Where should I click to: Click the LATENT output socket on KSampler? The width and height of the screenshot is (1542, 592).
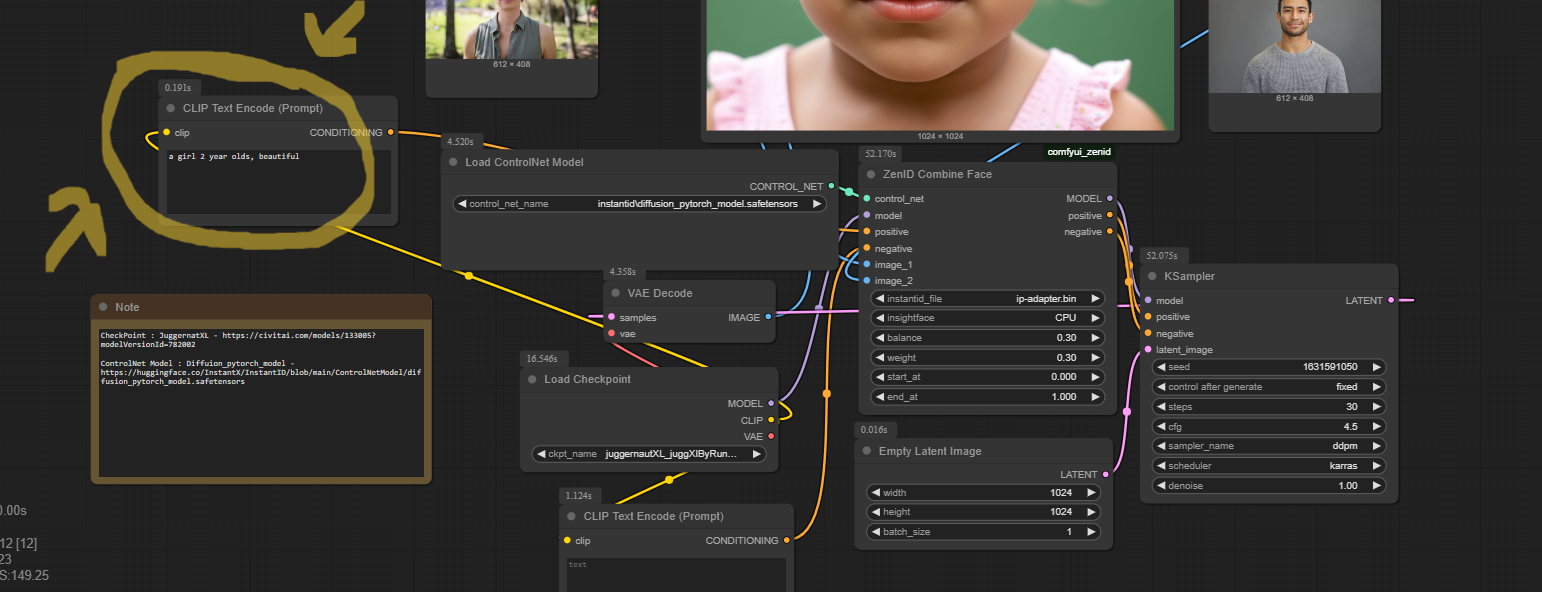(x=1390, y=300)
